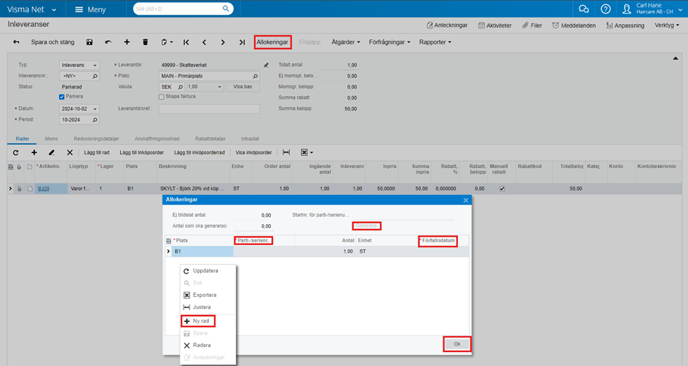The image size is (688, 366).
Task: Switch to the Rabattdetaljer tab
Action: [x=210, y=139]
